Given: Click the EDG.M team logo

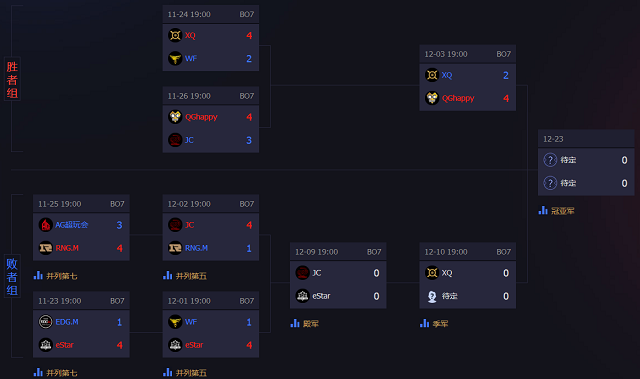Looking at the screenshot, I should [x=46, y=322].
